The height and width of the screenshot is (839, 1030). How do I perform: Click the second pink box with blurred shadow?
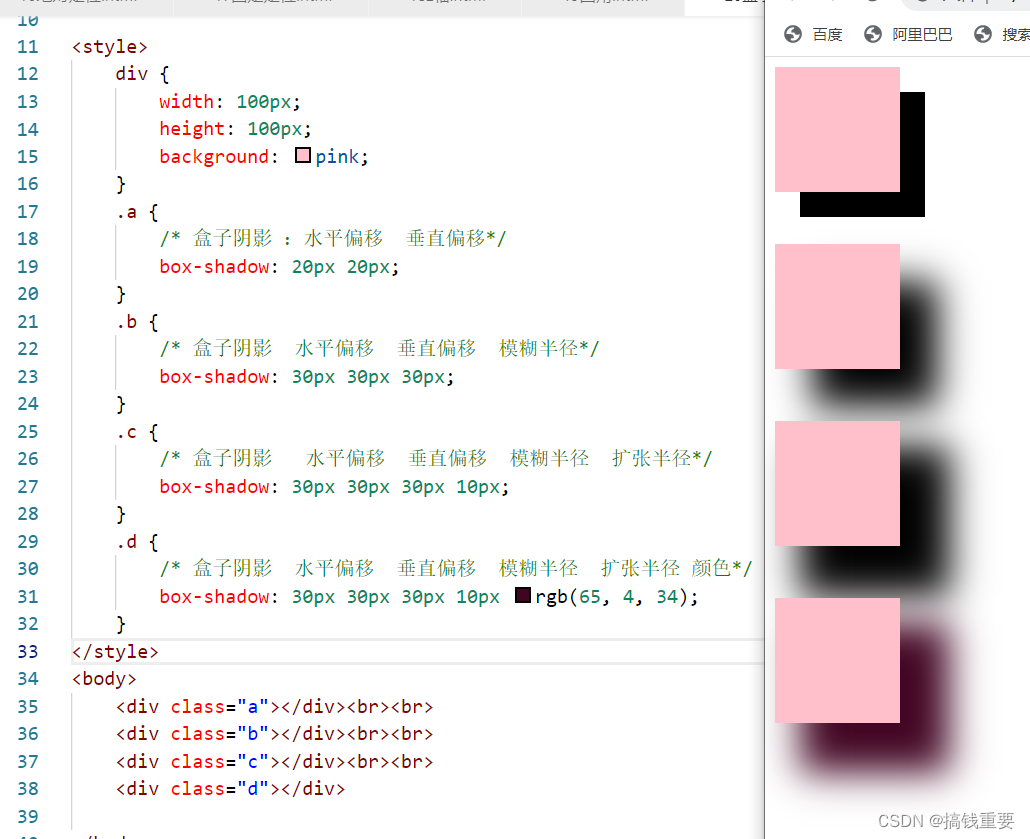click(838, 306)
